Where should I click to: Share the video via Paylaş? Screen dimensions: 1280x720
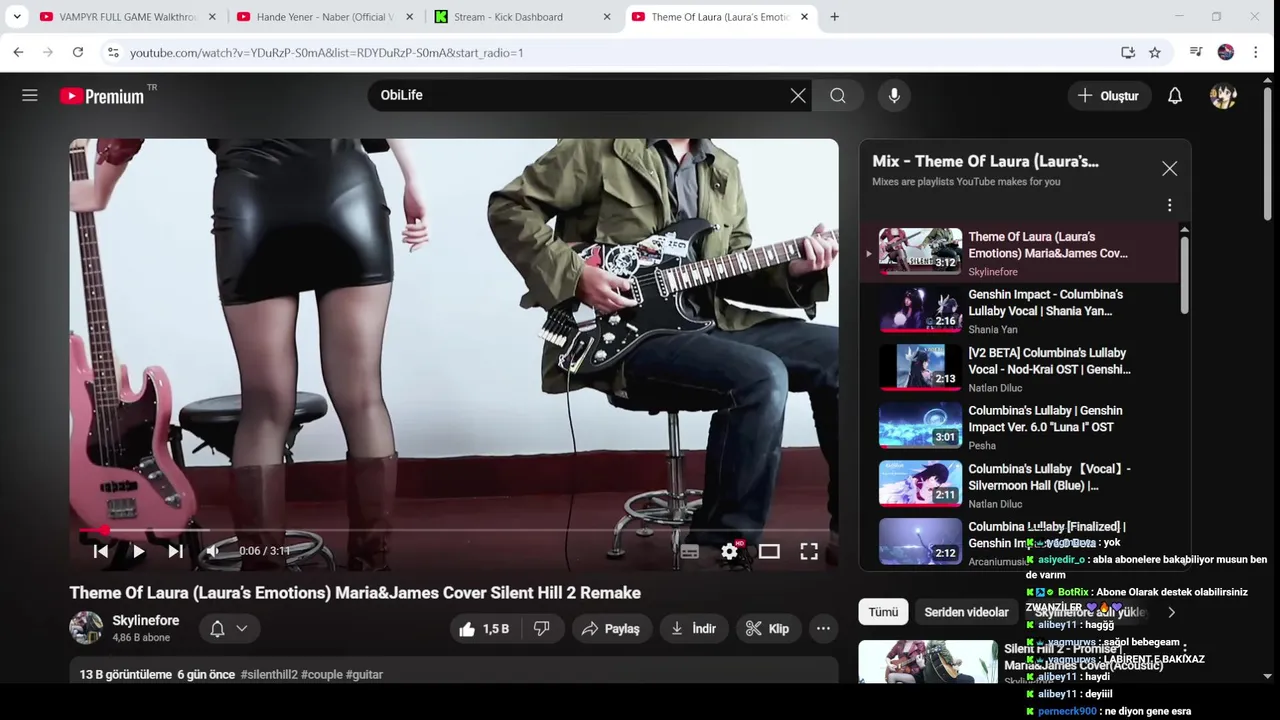pyautogui.click(x=611, y=629)
